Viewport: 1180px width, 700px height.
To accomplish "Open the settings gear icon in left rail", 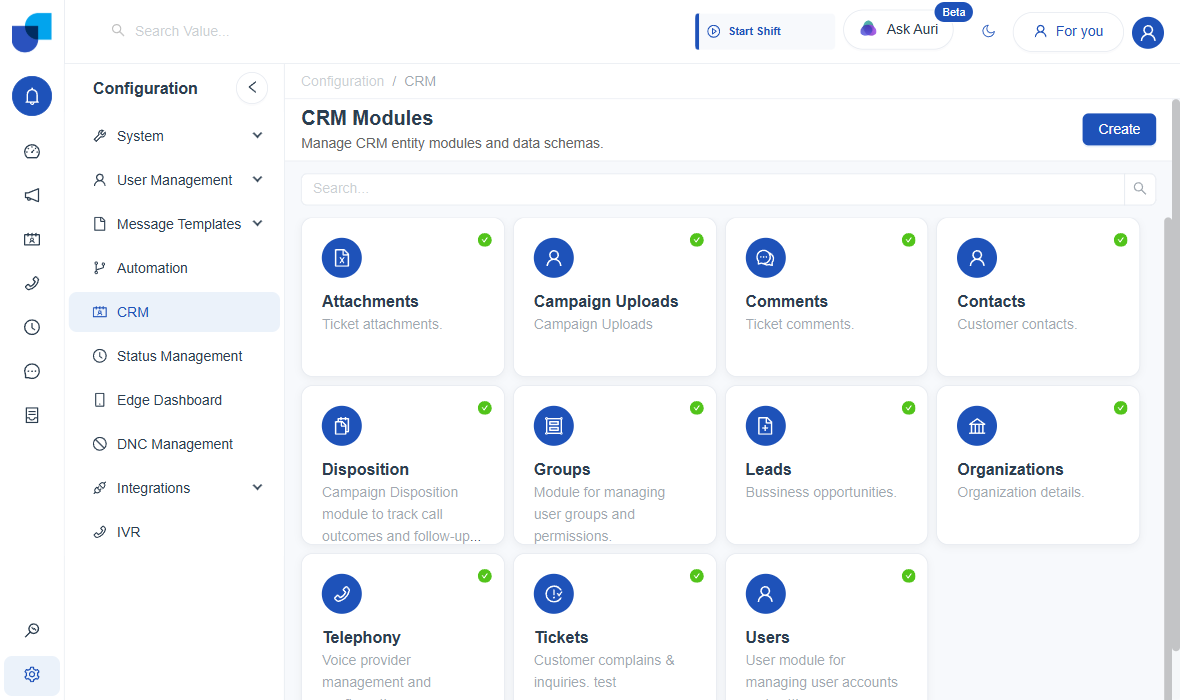I will click(32, 674).
